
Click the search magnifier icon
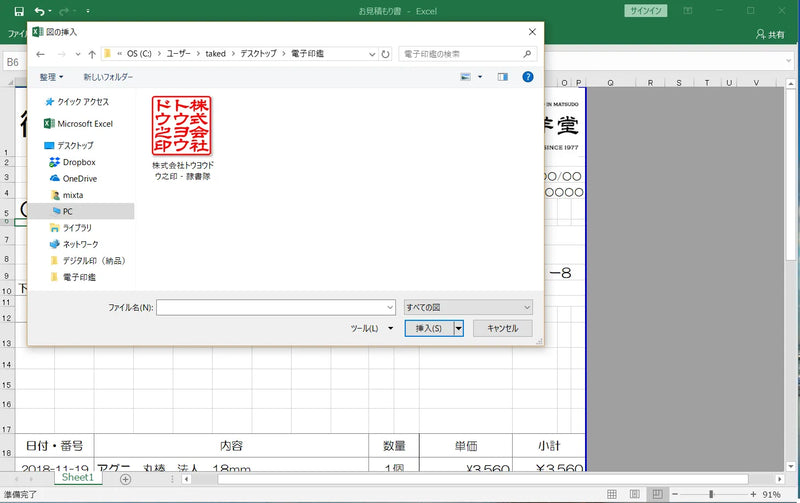click(527, 54)
